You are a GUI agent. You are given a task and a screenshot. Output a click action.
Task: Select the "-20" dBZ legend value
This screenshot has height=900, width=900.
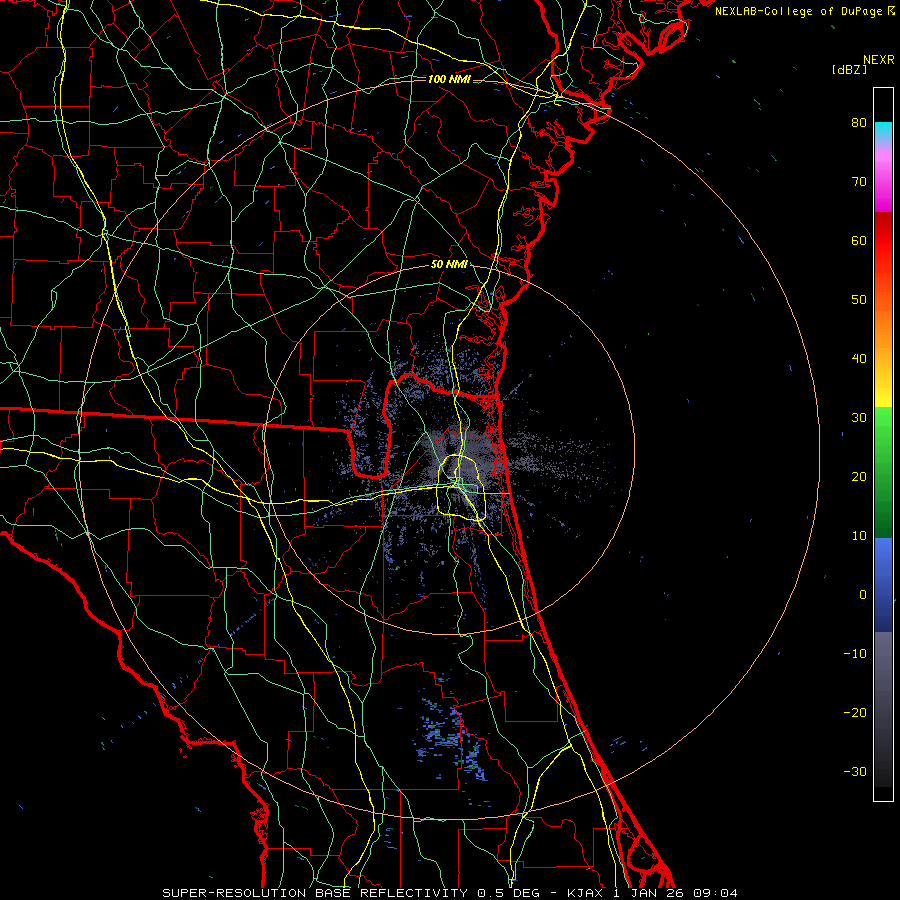tap(855, 713)
